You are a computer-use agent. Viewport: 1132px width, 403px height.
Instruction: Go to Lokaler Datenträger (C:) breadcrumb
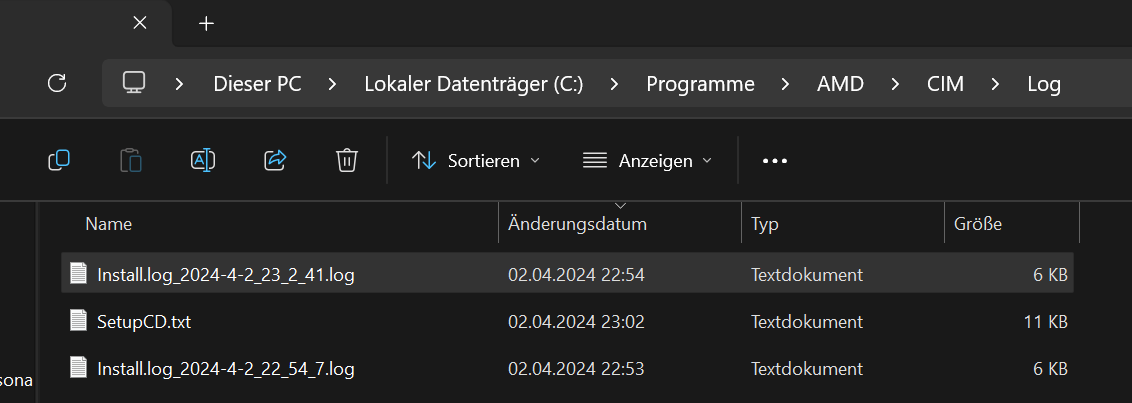(x=473, y=84)
